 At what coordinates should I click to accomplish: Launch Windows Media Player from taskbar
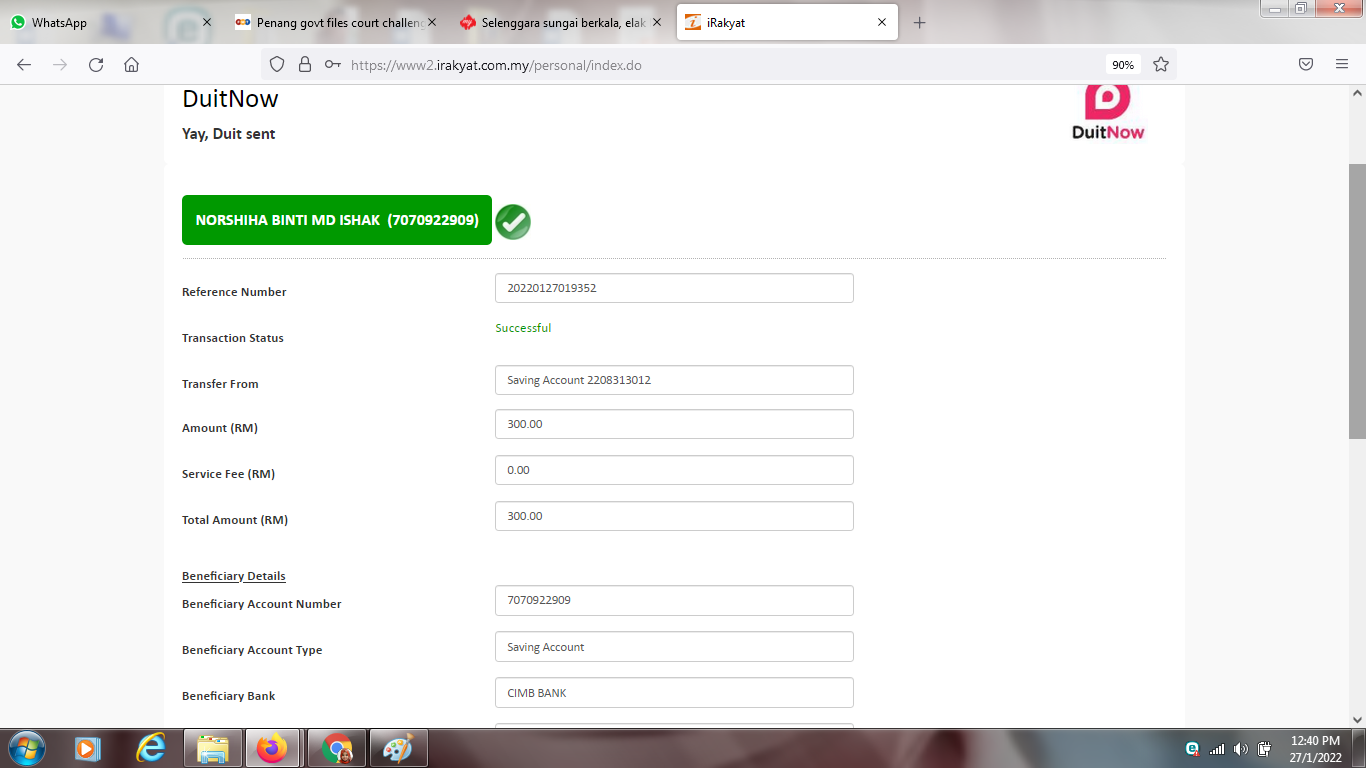pyautogui.click(x=88, y=748)
